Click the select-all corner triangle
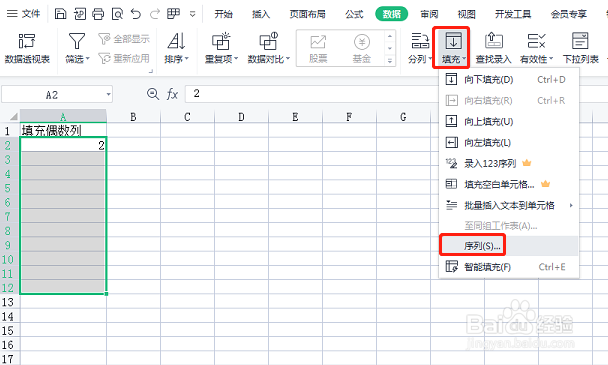The width and height of the screenshot is (608, 365). pyautogui.click(x=13, y=116)
